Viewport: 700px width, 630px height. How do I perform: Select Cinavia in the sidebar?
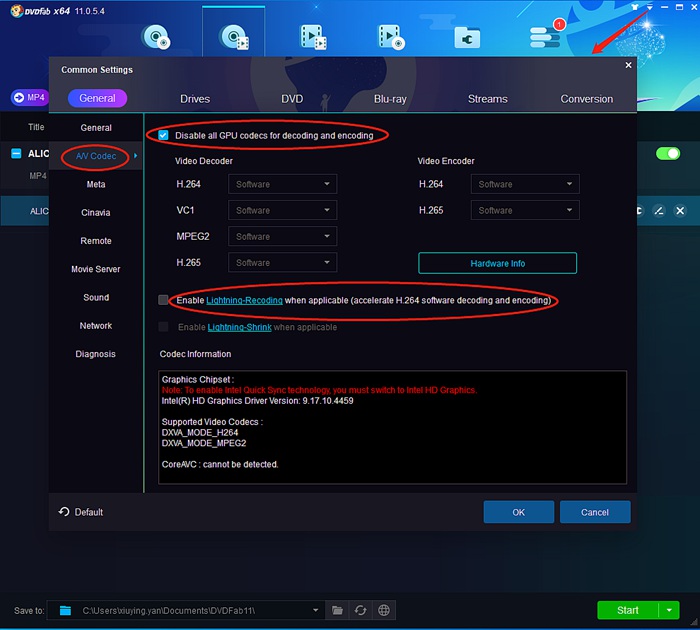click(96, 213)
